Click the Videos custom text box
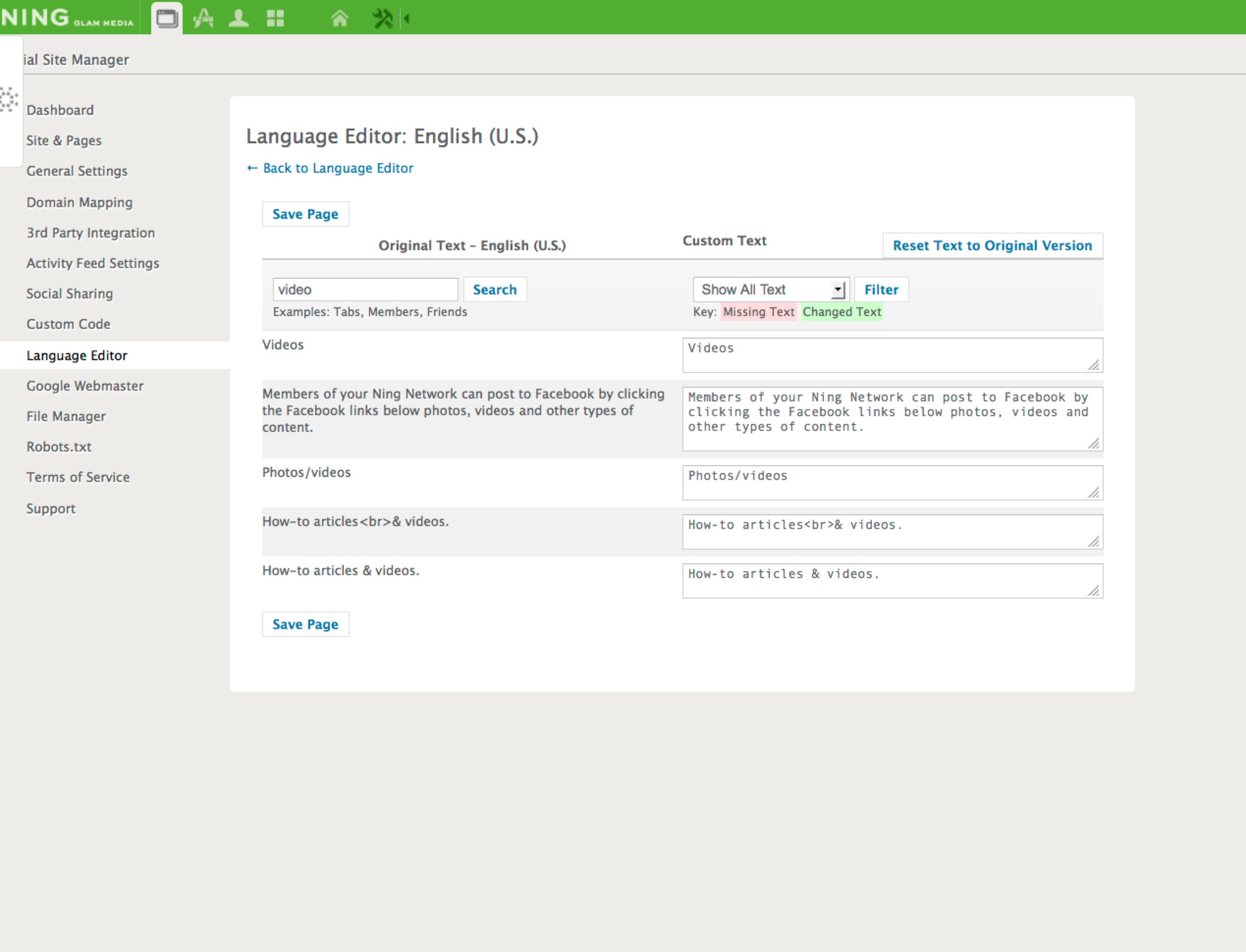Screen dimensions: 1246x952 [x=893, y=355]
